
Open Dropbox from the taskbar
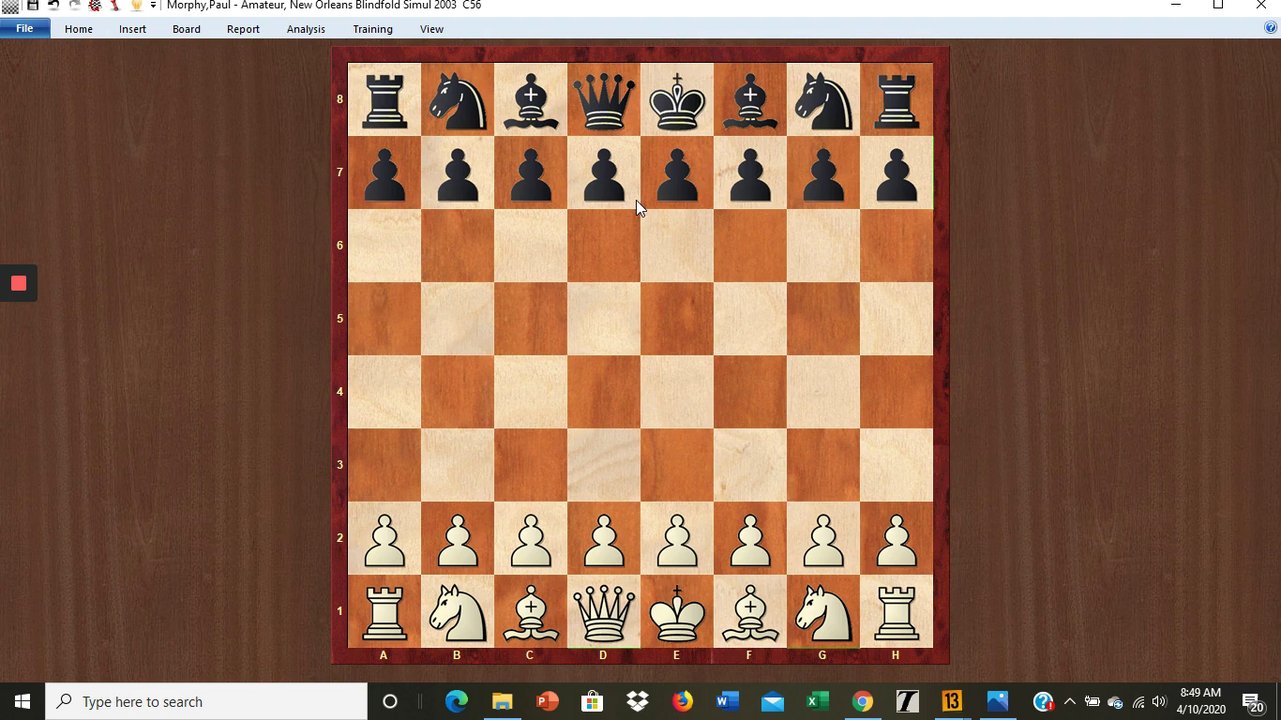(637, 701)
